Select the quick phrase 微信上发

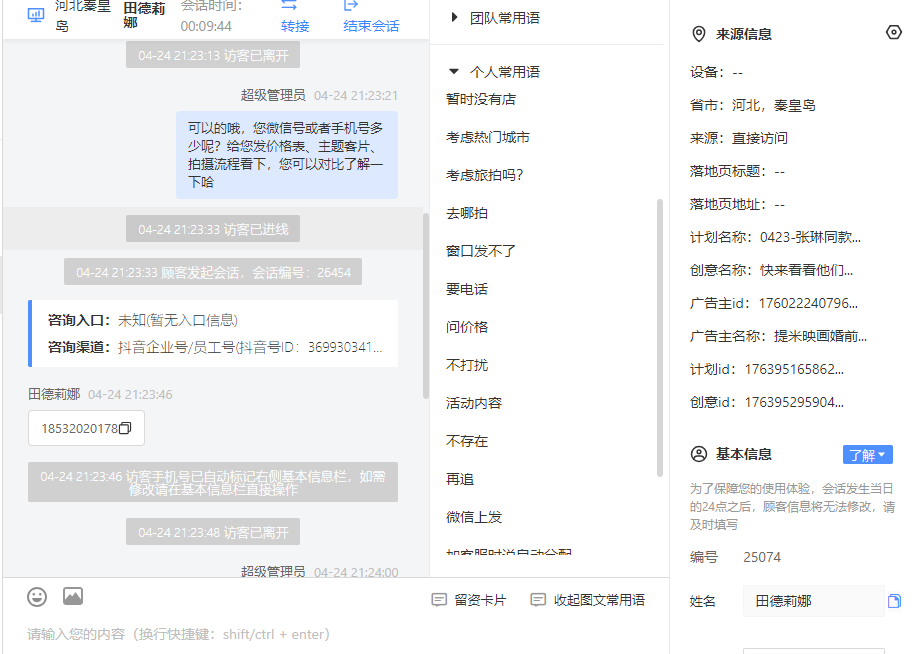[474, 518]
